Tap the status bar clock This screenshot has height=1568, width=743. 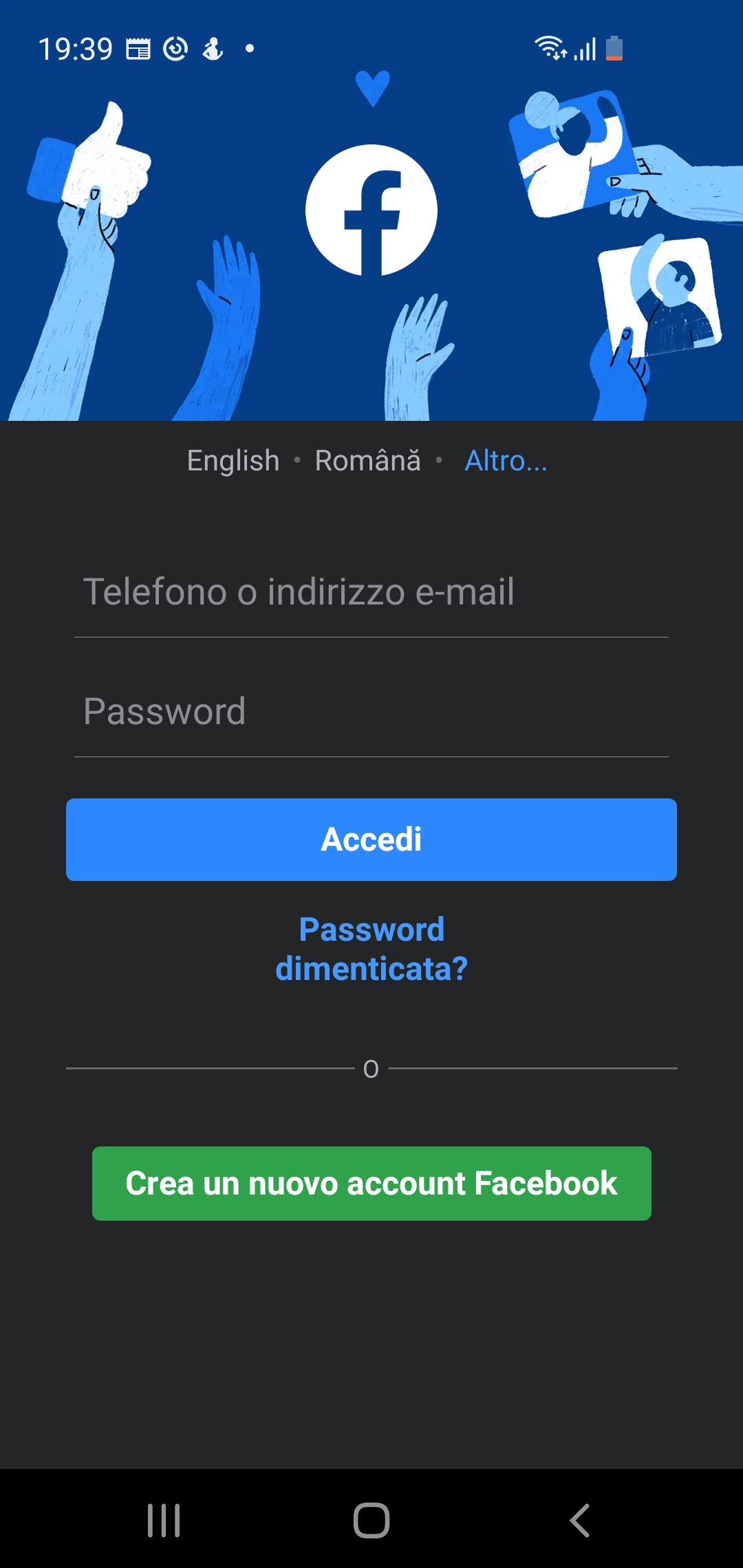click(75, 50)
